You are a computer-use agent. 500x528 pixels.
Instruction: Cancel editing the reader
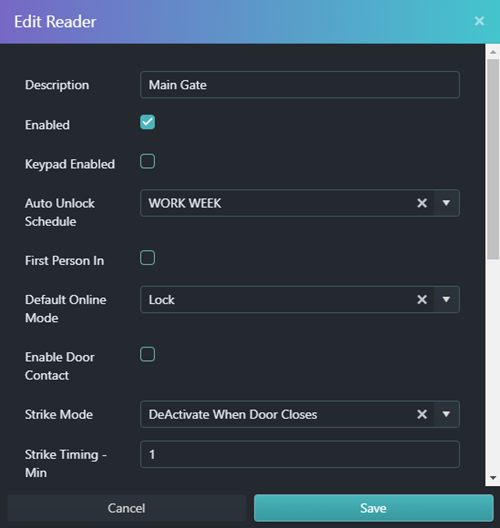[127, 508]
